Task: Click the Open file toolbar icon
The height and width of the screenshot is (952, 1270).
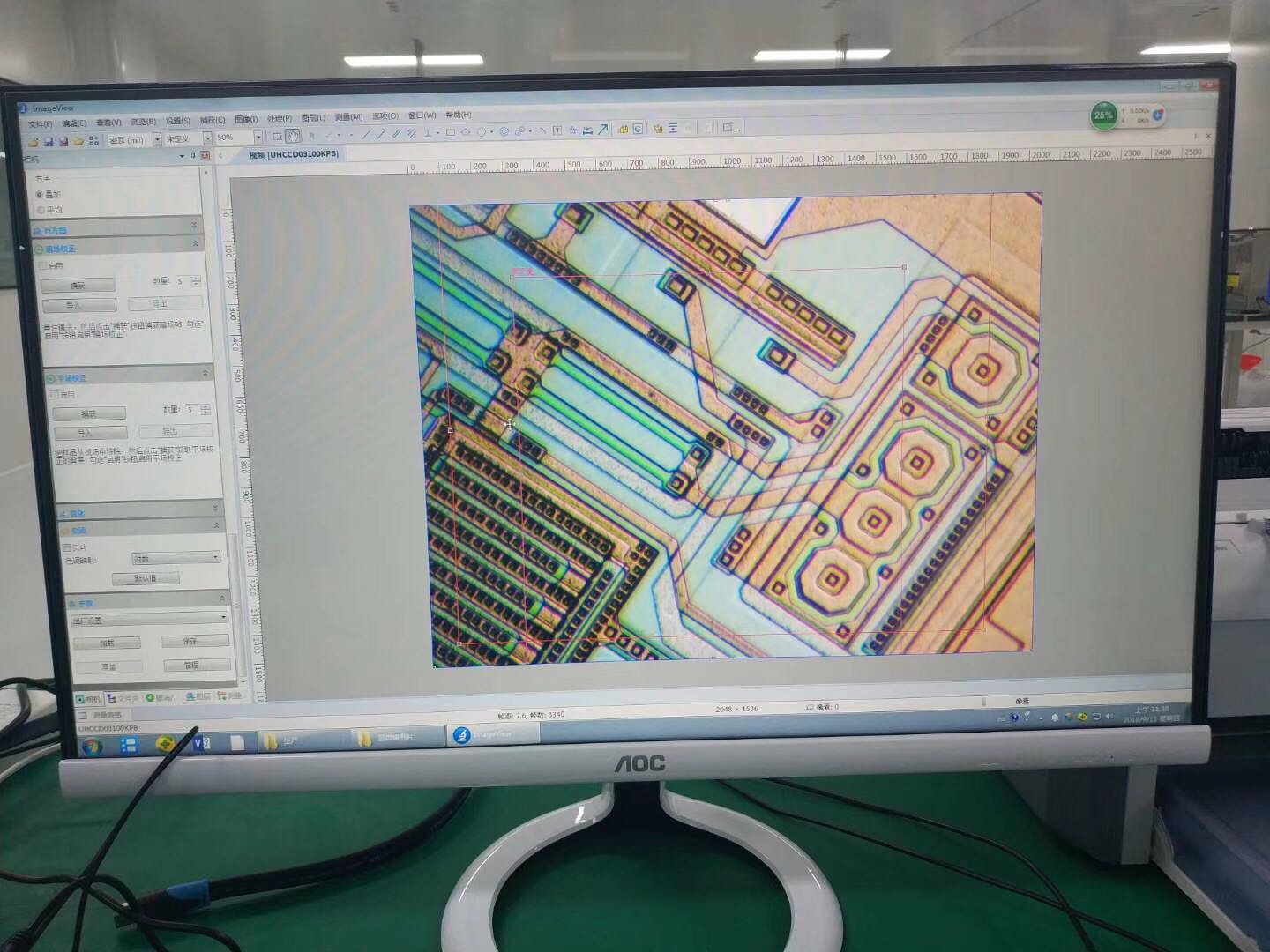Action: [34, 141]
